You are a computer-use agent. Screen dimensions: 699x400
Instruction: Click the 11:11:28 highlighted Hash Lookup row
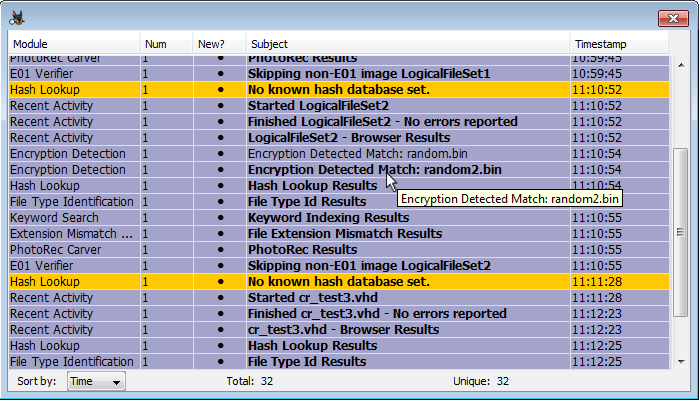click(x=340, y=282)
